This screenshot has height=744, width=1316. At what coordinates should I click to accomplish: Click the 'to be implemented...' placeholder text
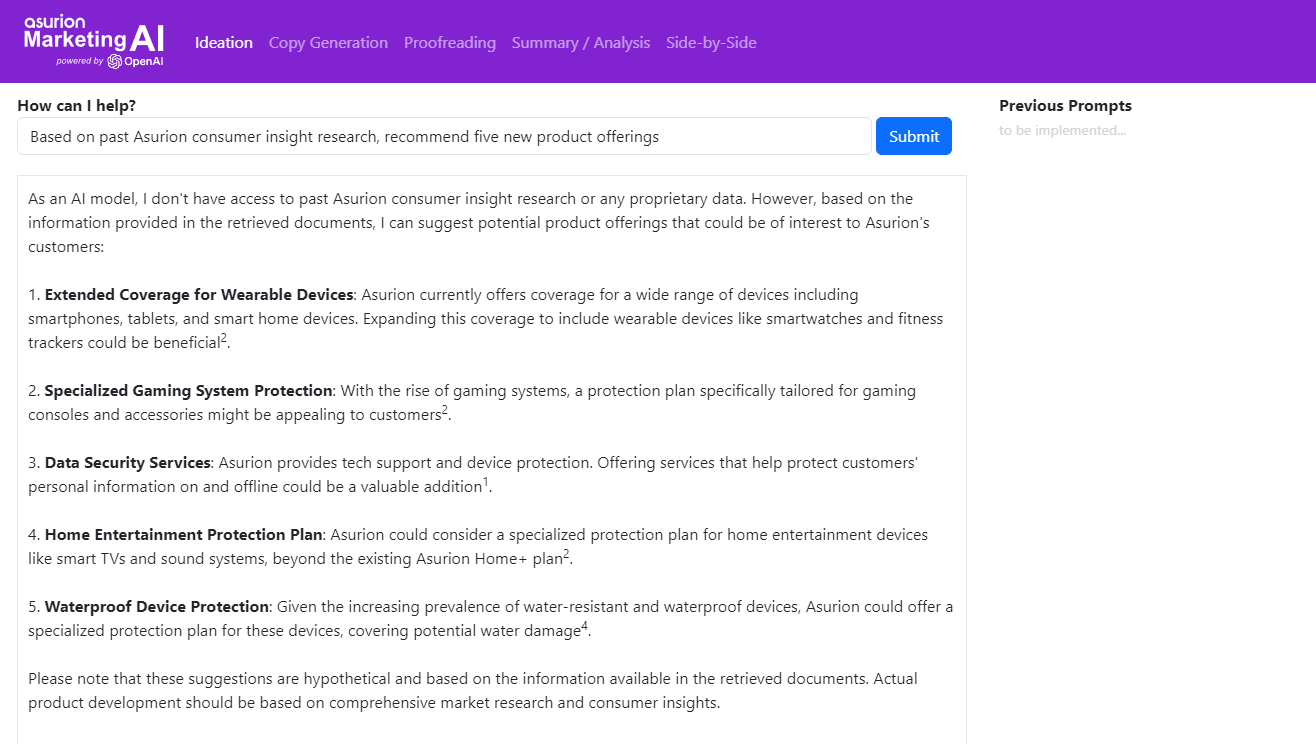point(1062,131)
